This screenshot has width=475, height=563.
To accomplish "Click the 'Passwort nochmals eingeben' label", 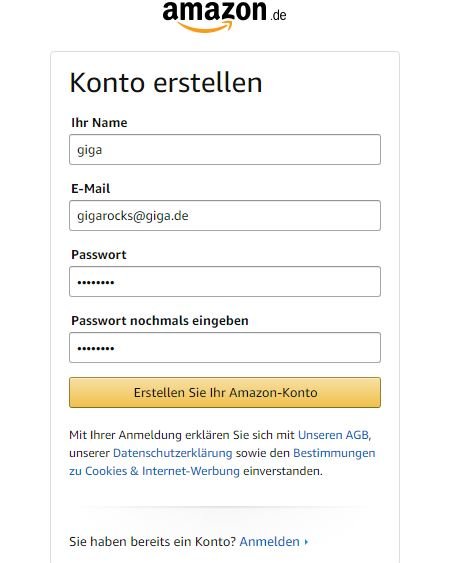I will [160, 320].
